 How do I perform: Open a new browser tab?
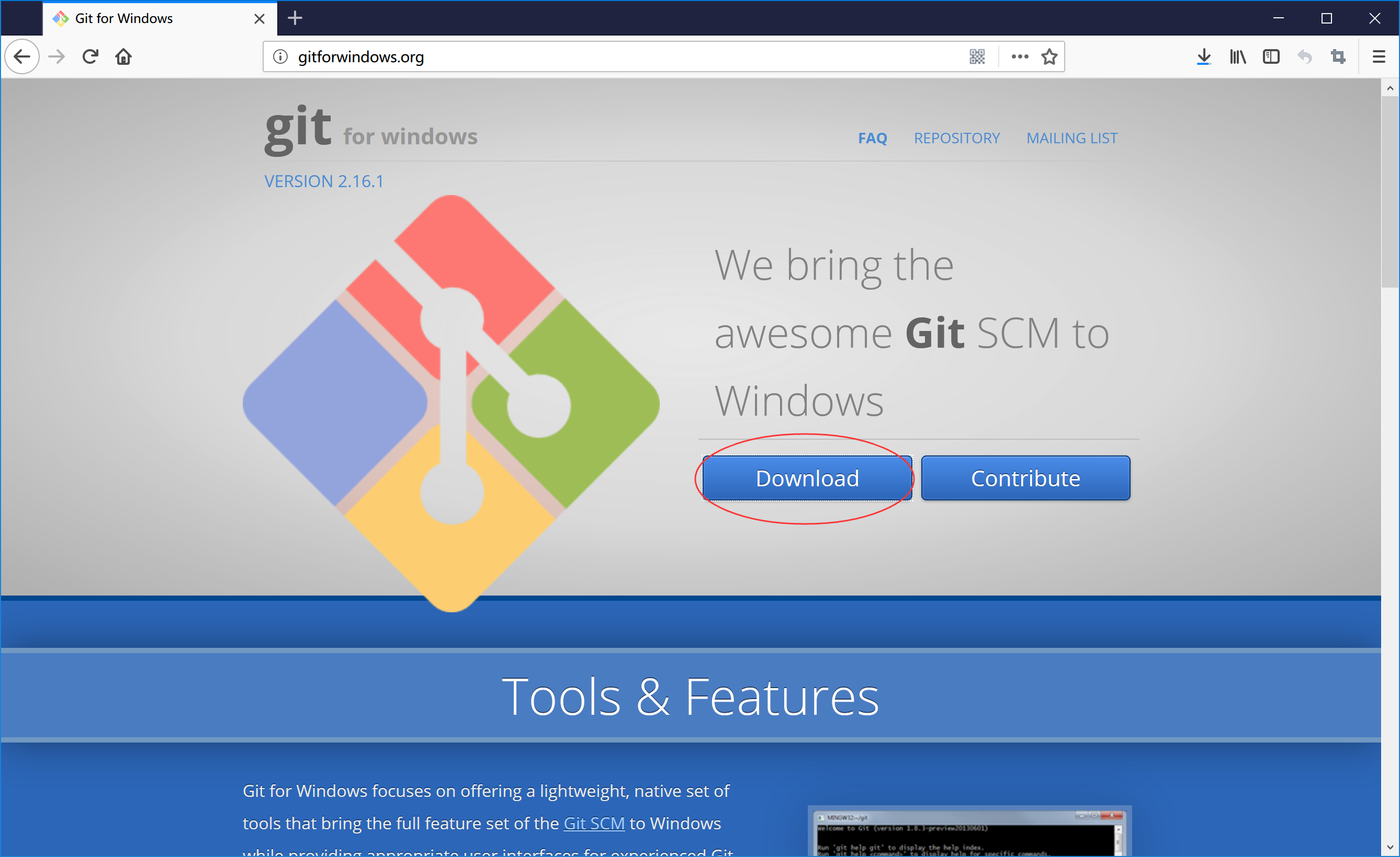click(x=295, y=18)
